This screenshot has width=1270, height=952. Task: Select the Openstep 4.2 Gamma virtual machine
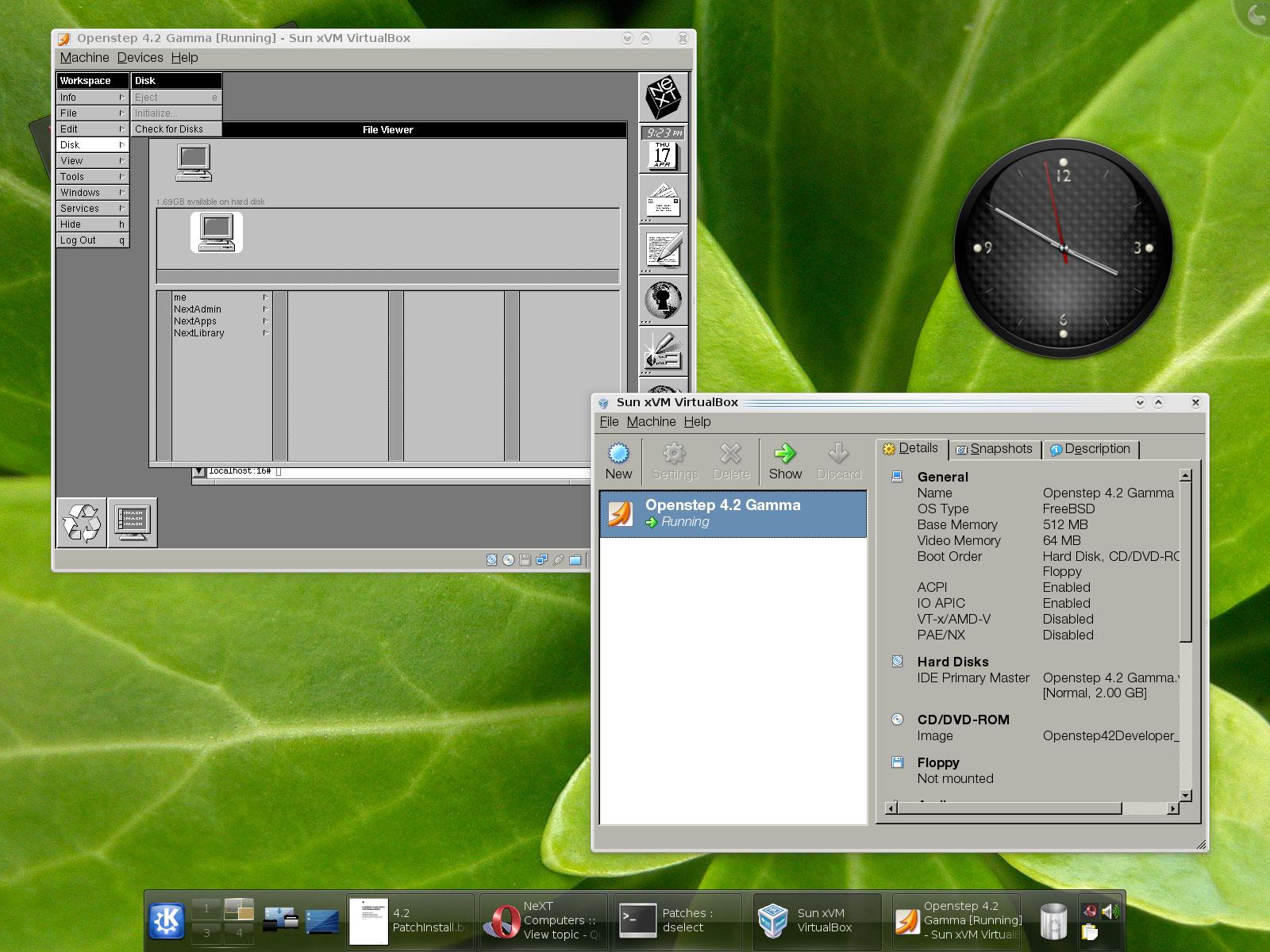pyautogui.click(x=732, y=512)
